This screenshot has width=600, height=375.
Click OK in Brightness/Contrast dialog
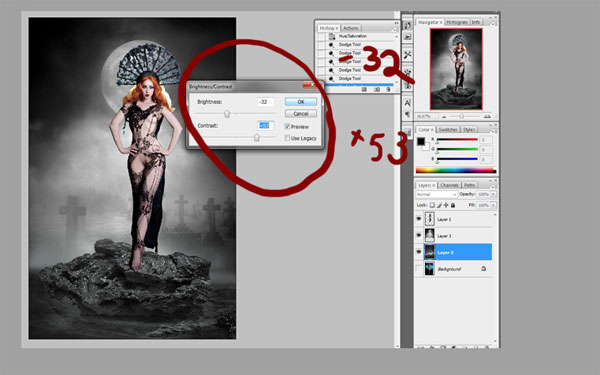(x=301, y=102)
